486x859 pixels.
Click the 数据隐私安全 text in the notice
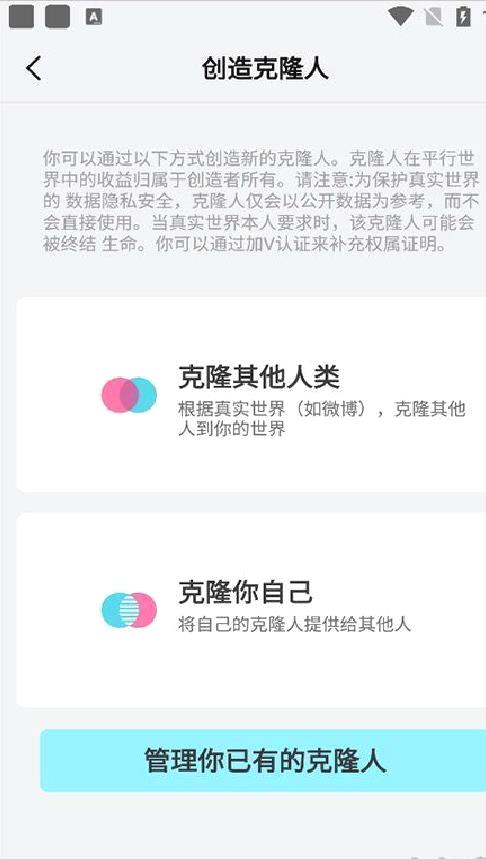coord(120,202)
